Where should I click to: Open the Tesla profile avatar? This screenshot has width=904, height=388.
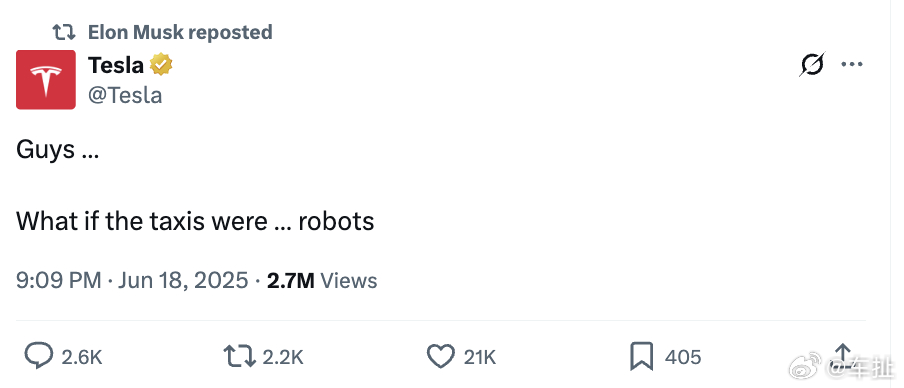46,80
